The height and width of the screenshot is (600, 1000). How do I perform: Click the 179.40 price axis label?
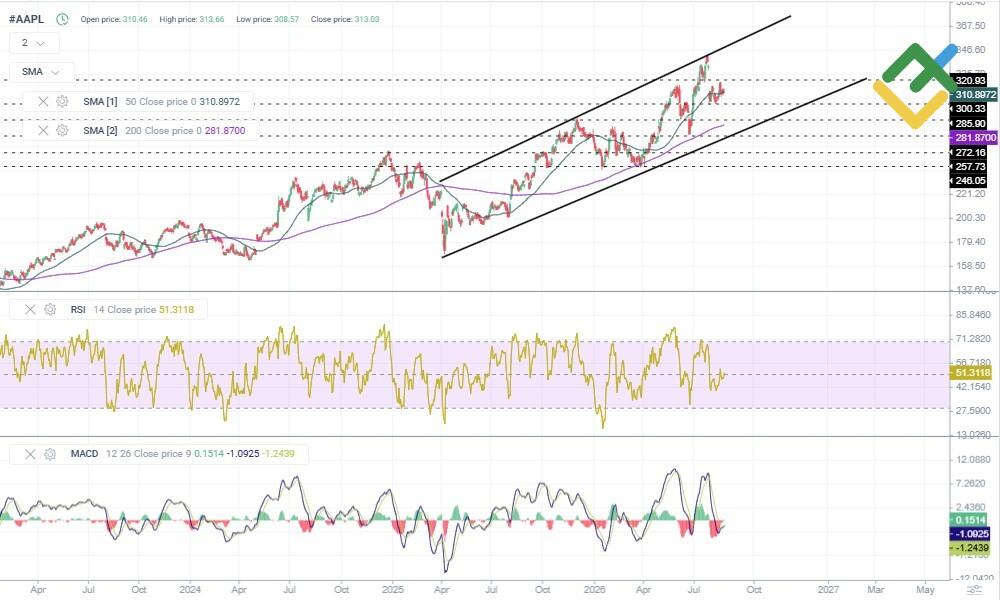click(x=971, y=242)
